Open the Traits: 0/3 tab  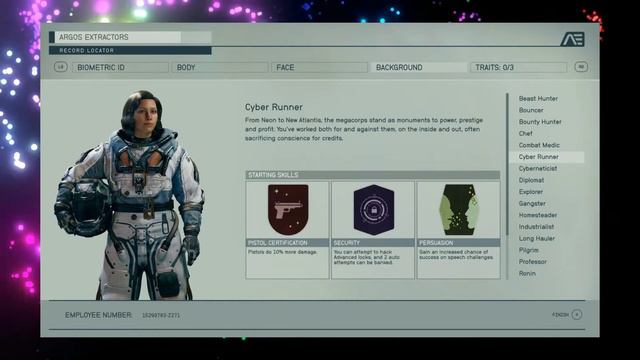pos(518,67)
